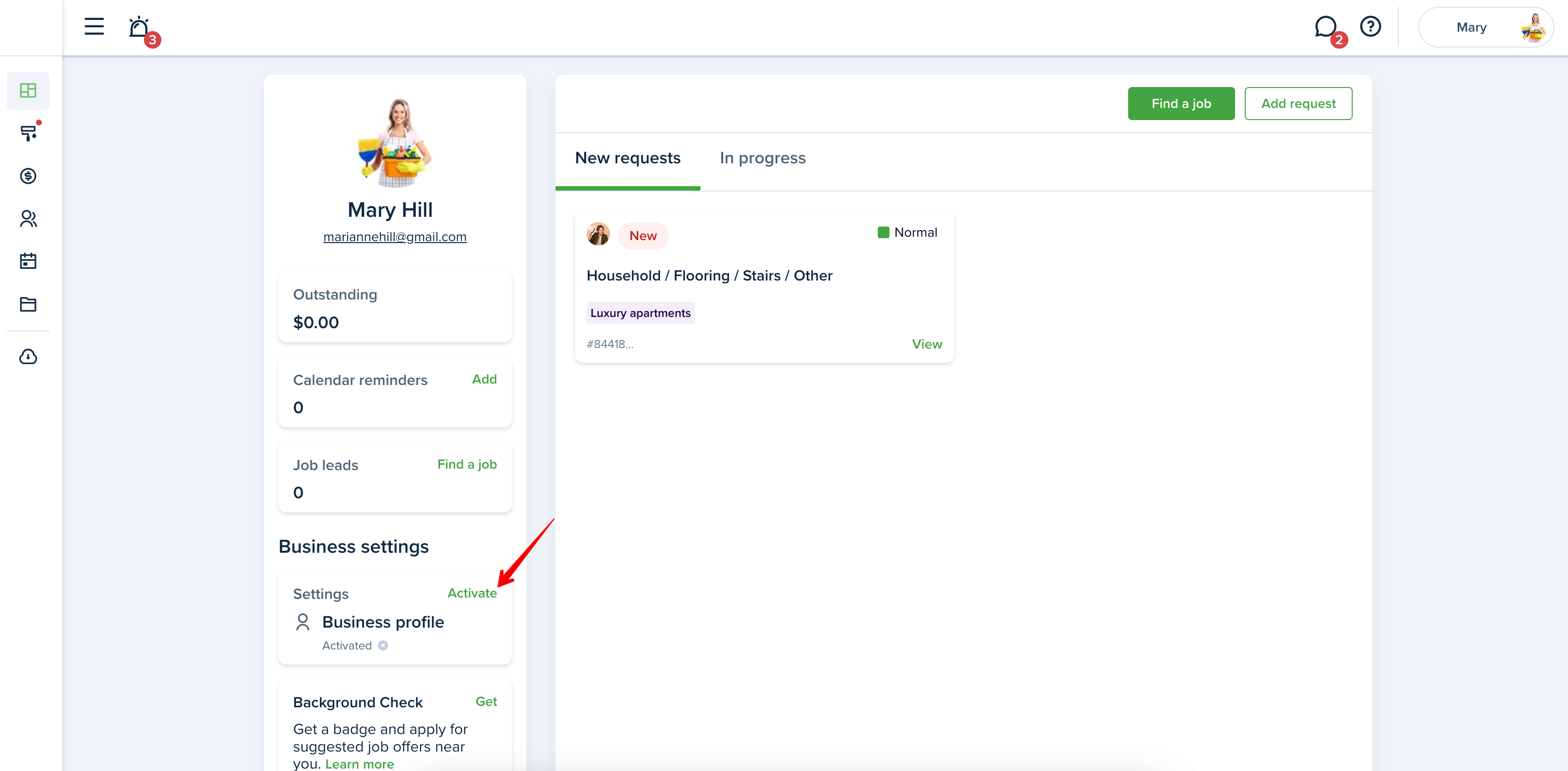Switch to the In progress tab
The height and width of the screenshot is (771, 1568).
click(762, 158)
